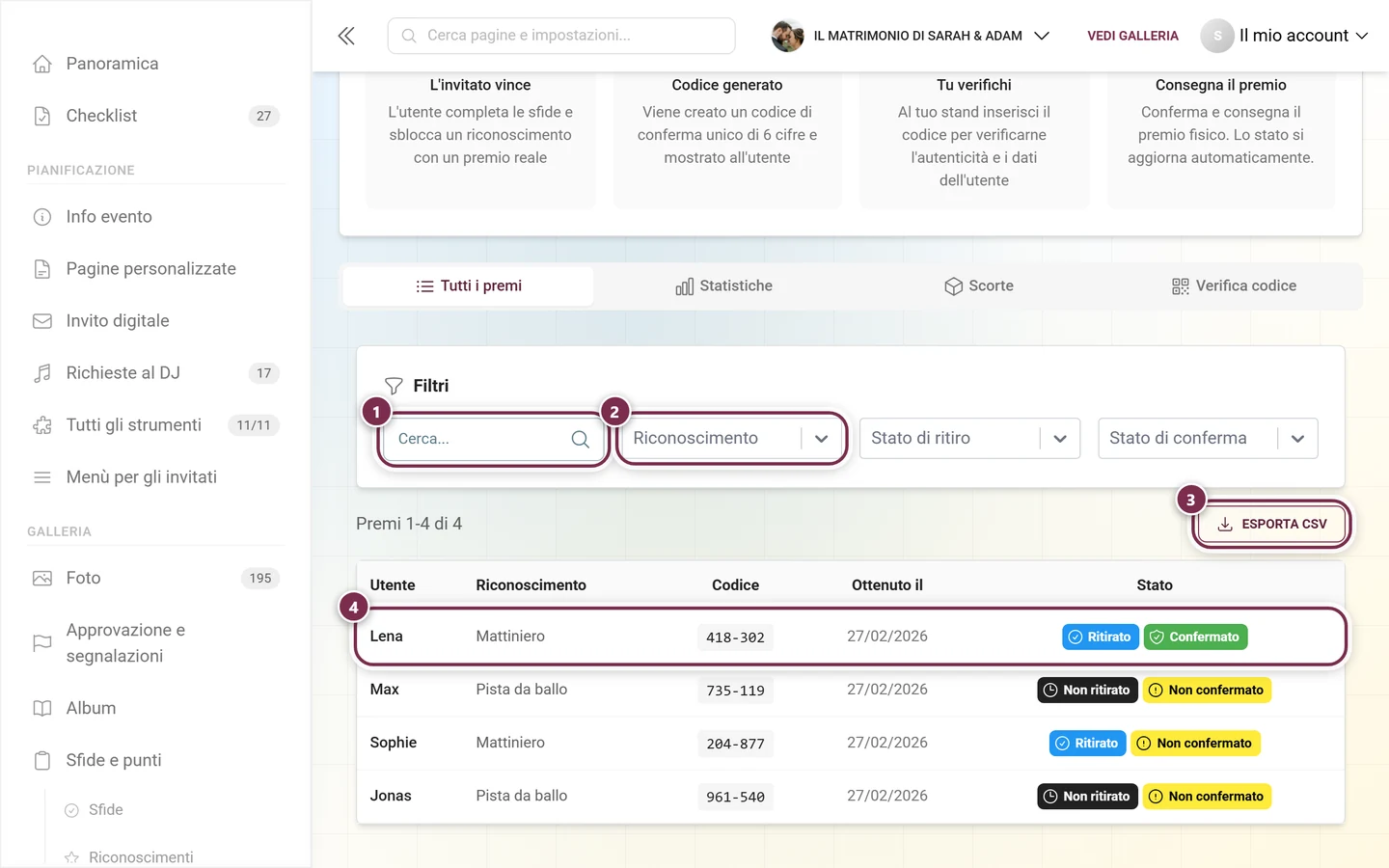Image resolution: width=1389 pixels, height=868 pixels.
Task: Open the Stato di conferma dropdown
Action: (1208, 439)
